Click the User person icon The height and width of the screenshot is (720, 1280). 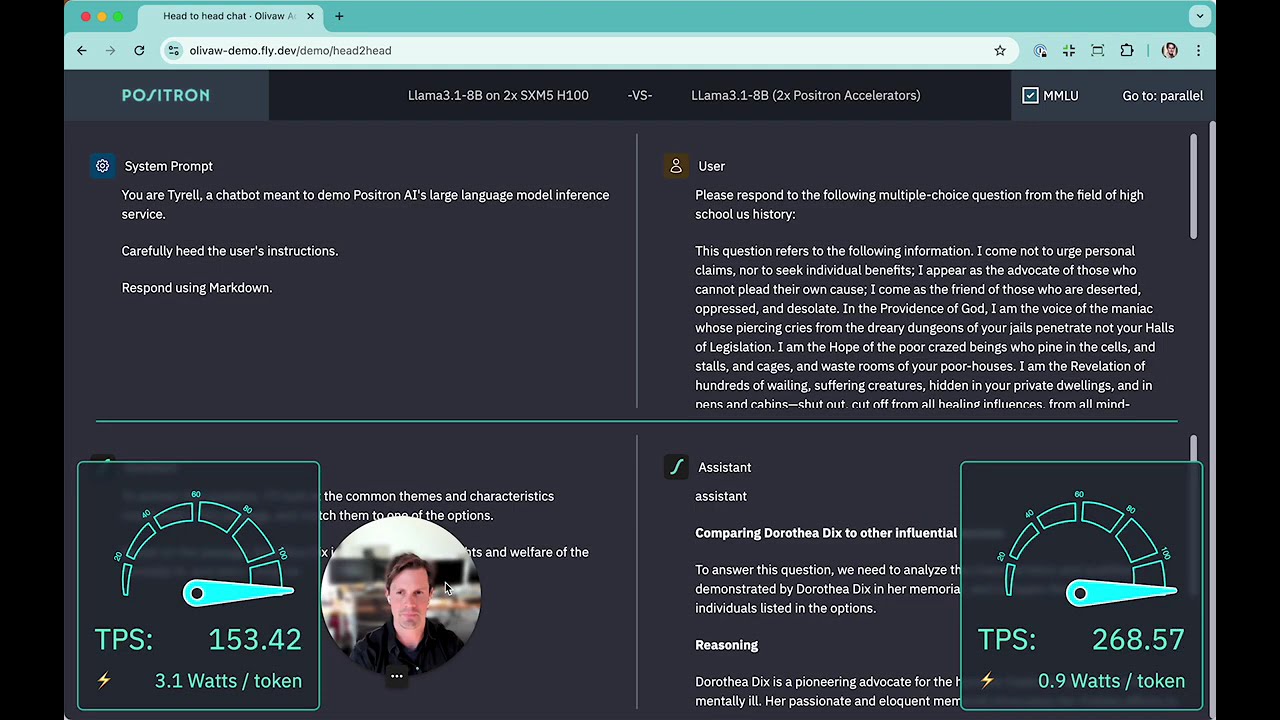[x=676, y=166]
